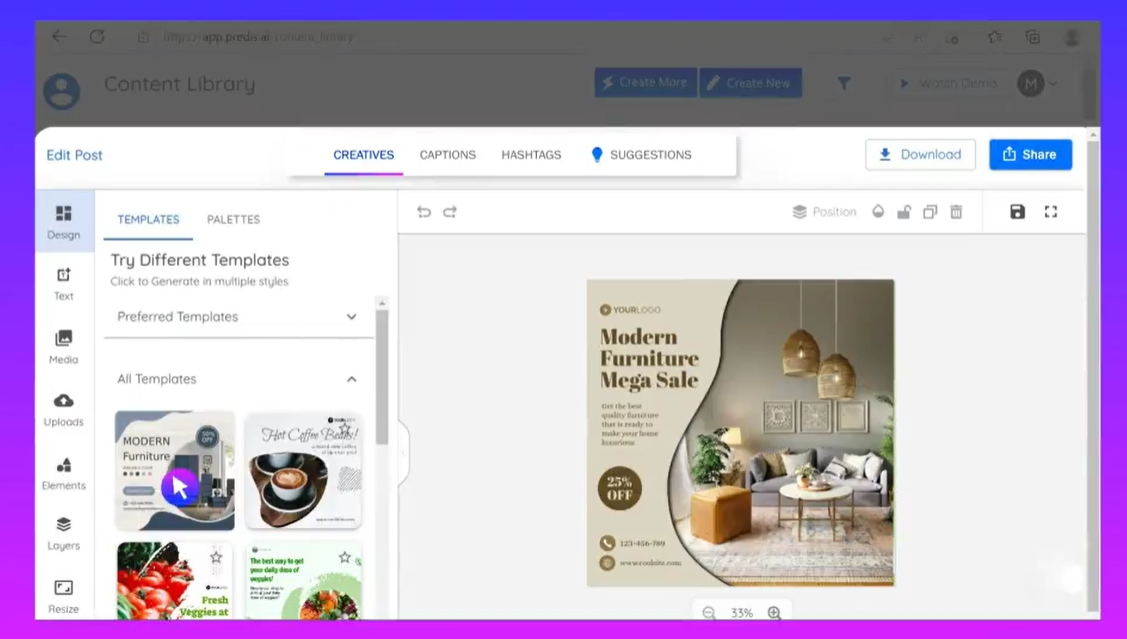Select the Fresh Veggies template thumbnail
Viewport: 1127px width, 639px height.
pos(174,580)
